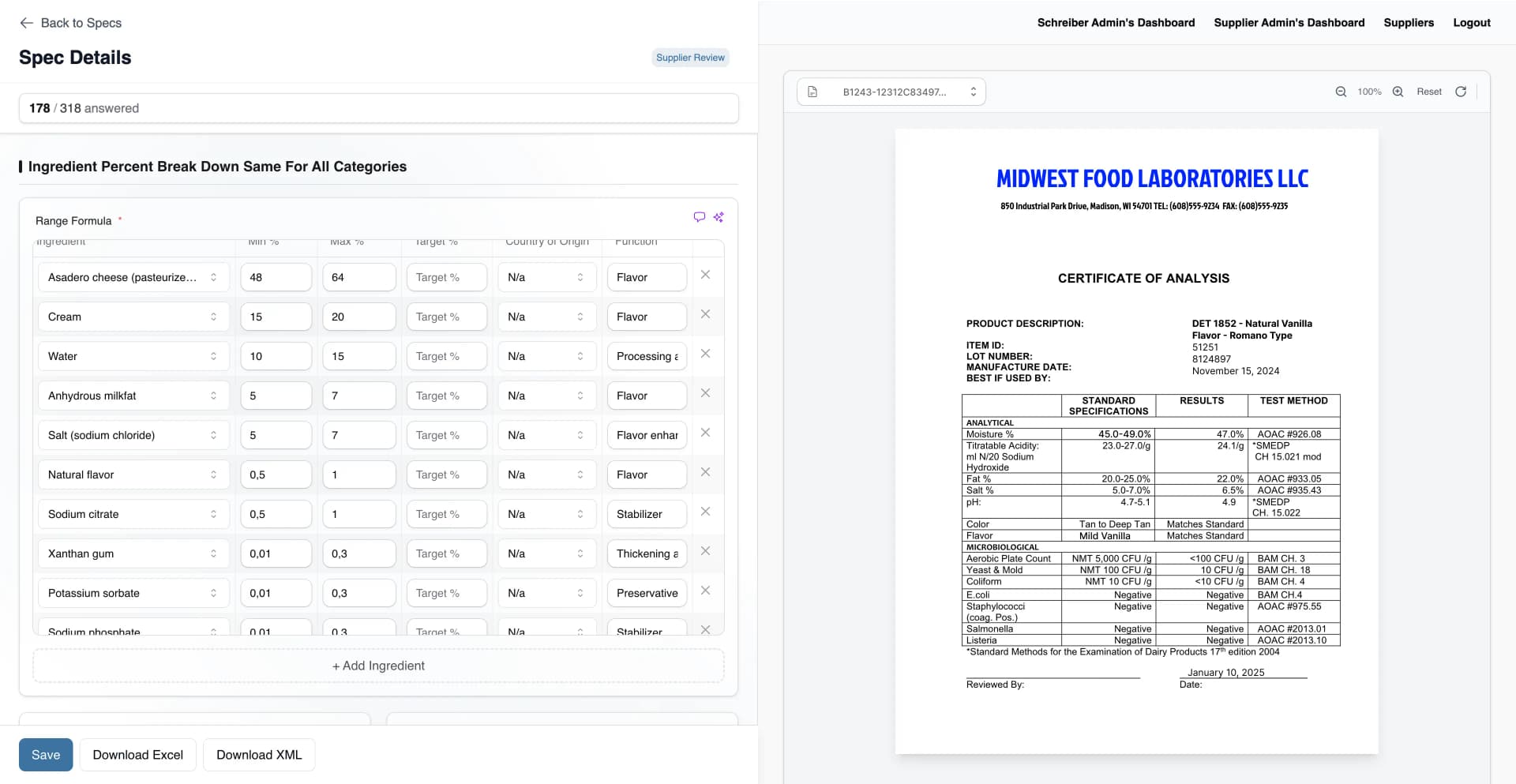Screen dimensions: 1516x784
Task: Open Function dropdown for Potassium sorbate
Action: click(x=646, y=593)
